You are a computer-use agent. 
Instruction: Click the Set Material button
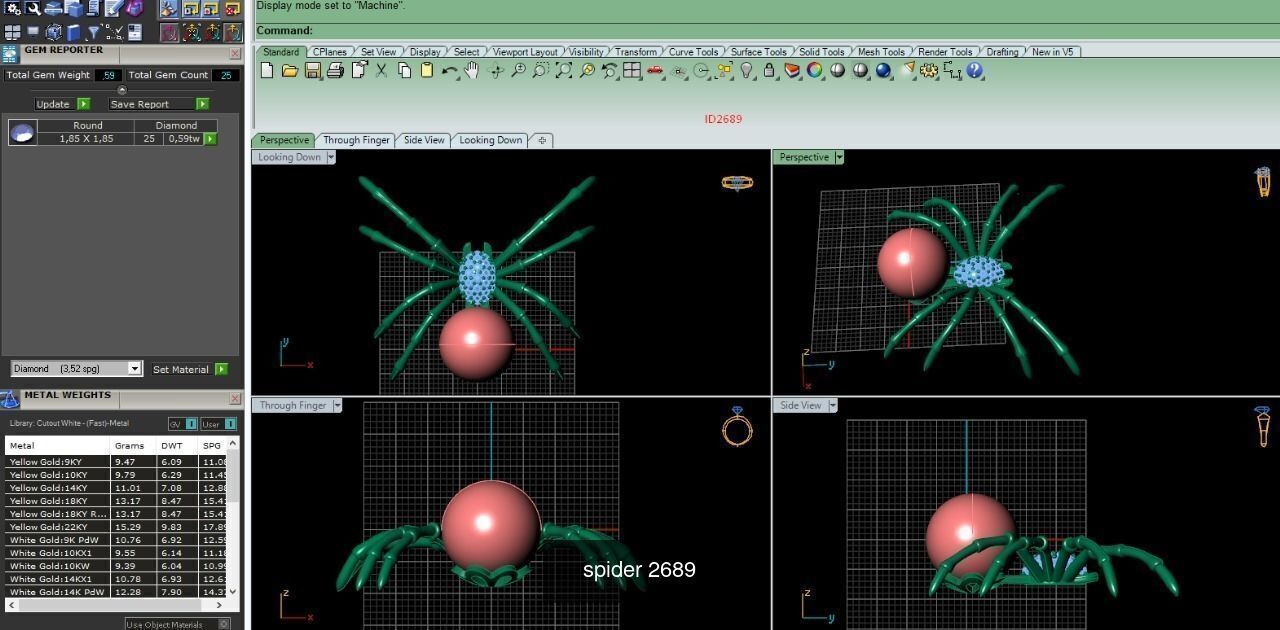click(x=190, y=369)
